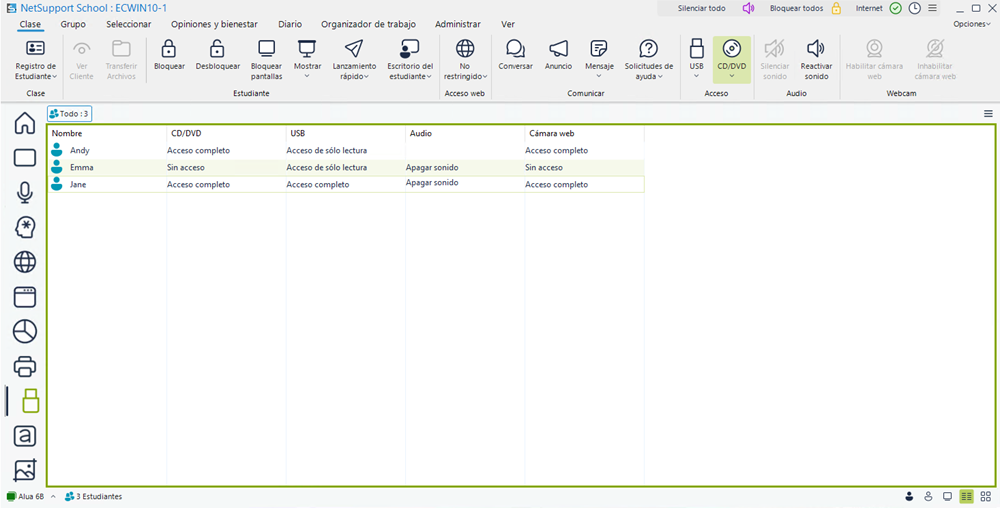Click the outlined person icon in status bar

click(x=928, y=497)
